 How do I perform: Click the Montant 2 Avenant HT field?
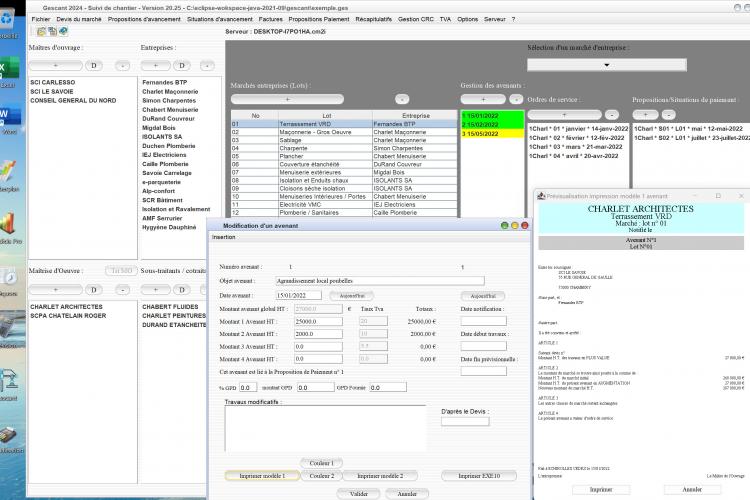[319, 334]
